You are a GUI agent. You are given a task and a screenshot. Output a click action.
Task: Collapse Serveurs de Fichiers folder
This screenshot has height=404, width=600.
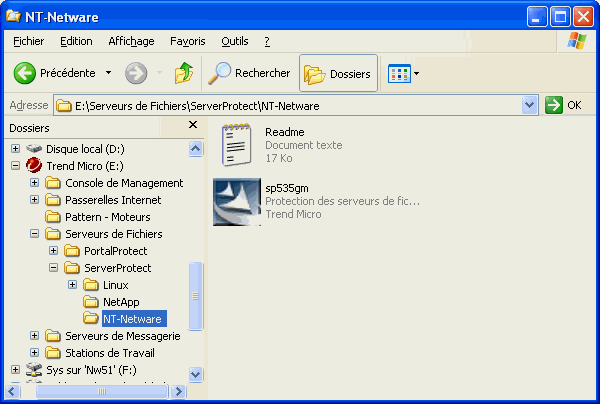34,234
